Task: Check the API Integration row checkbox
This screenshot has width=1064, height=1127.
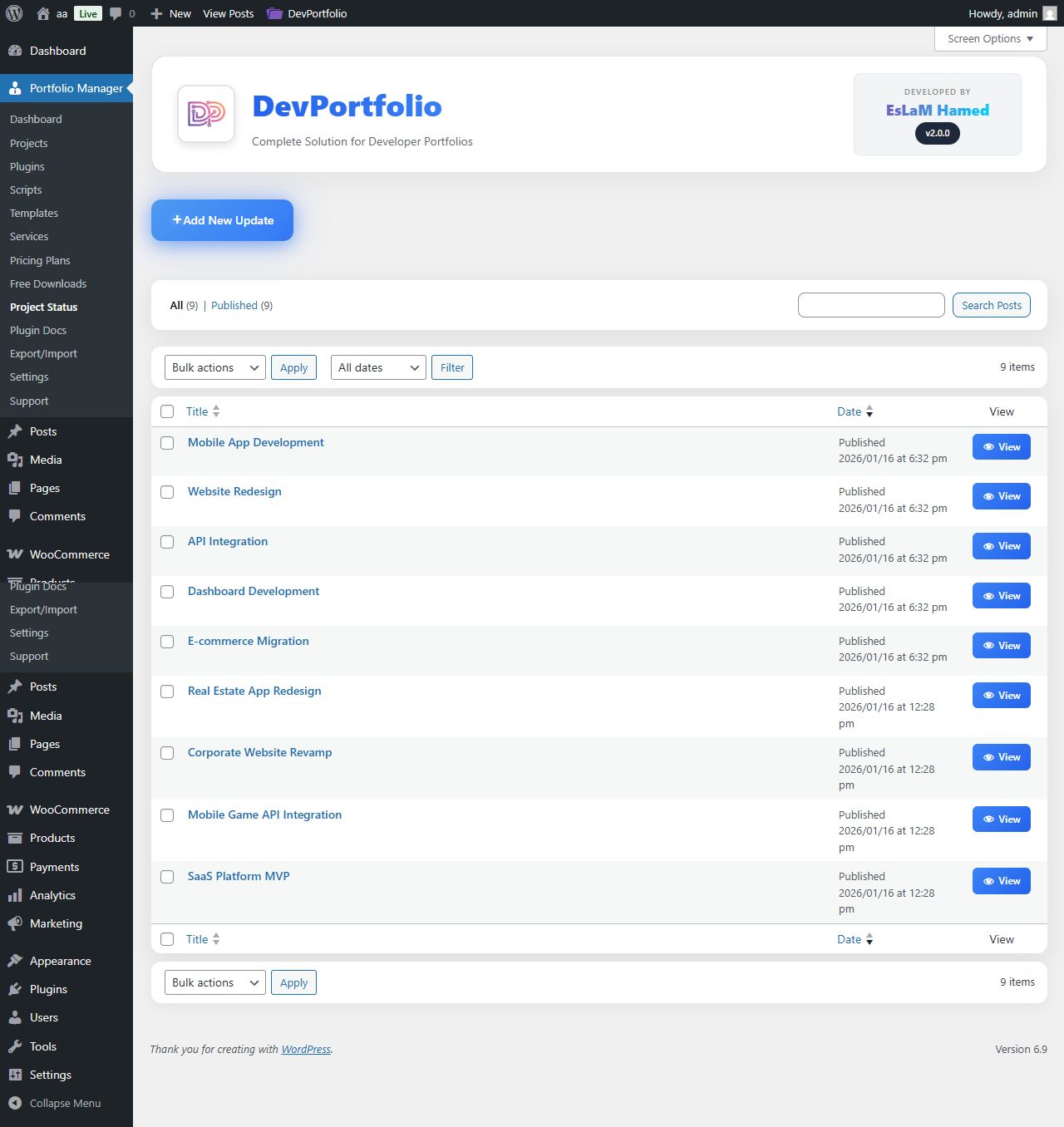Action: pos(167,542)
